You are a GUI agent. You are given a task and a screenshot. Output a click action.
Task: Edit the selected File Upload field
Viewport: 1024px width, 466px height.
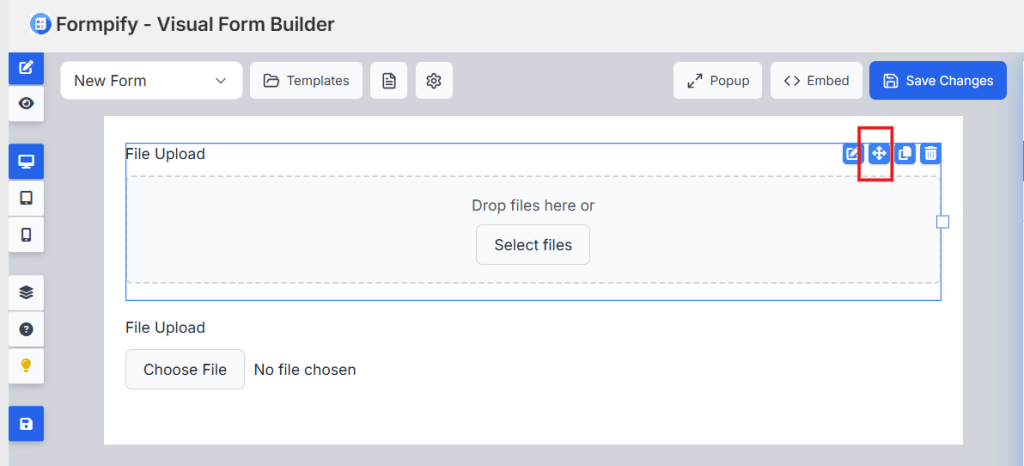[853, 154]
